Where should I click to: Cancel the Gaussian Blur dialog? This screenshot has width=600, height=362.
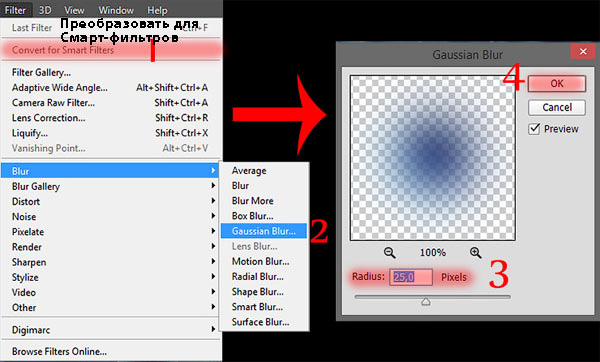pos(557,108)
